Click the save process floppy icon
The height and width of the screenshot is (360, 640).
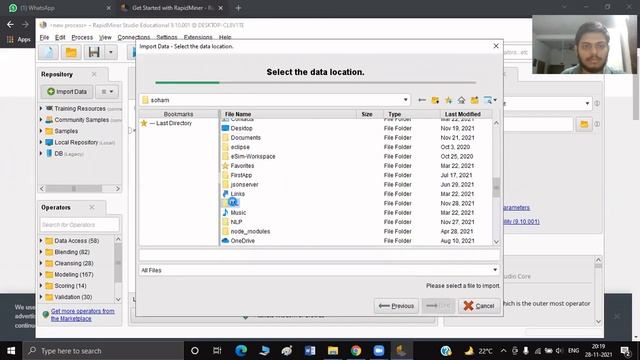[x=94, y=52]
